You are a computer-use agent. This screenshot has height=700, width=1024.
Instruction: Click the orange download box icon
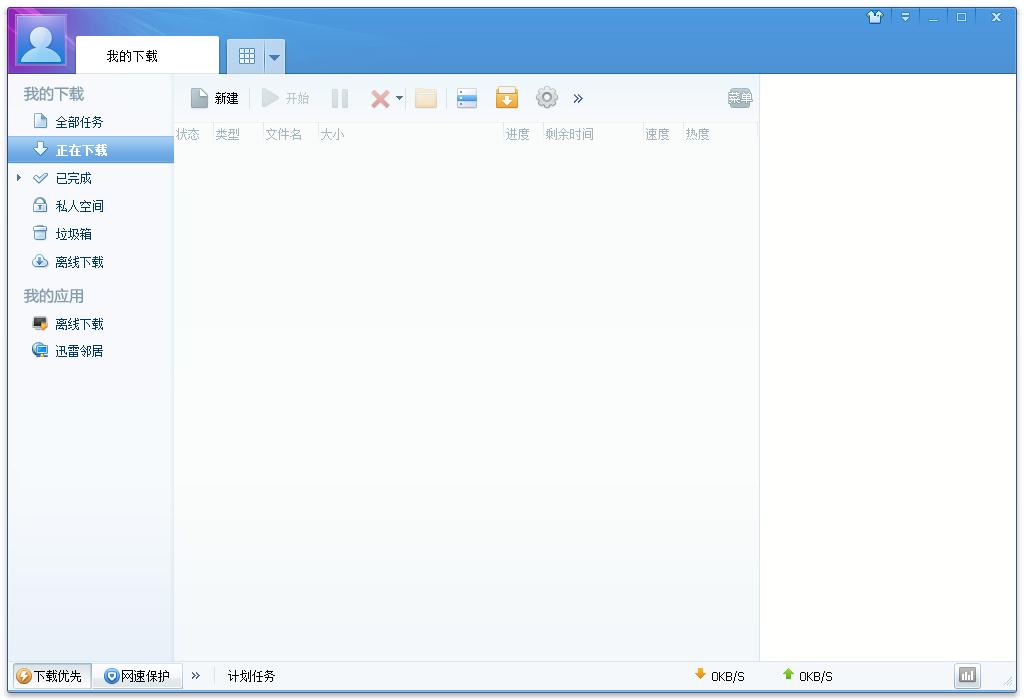point(507,98)
